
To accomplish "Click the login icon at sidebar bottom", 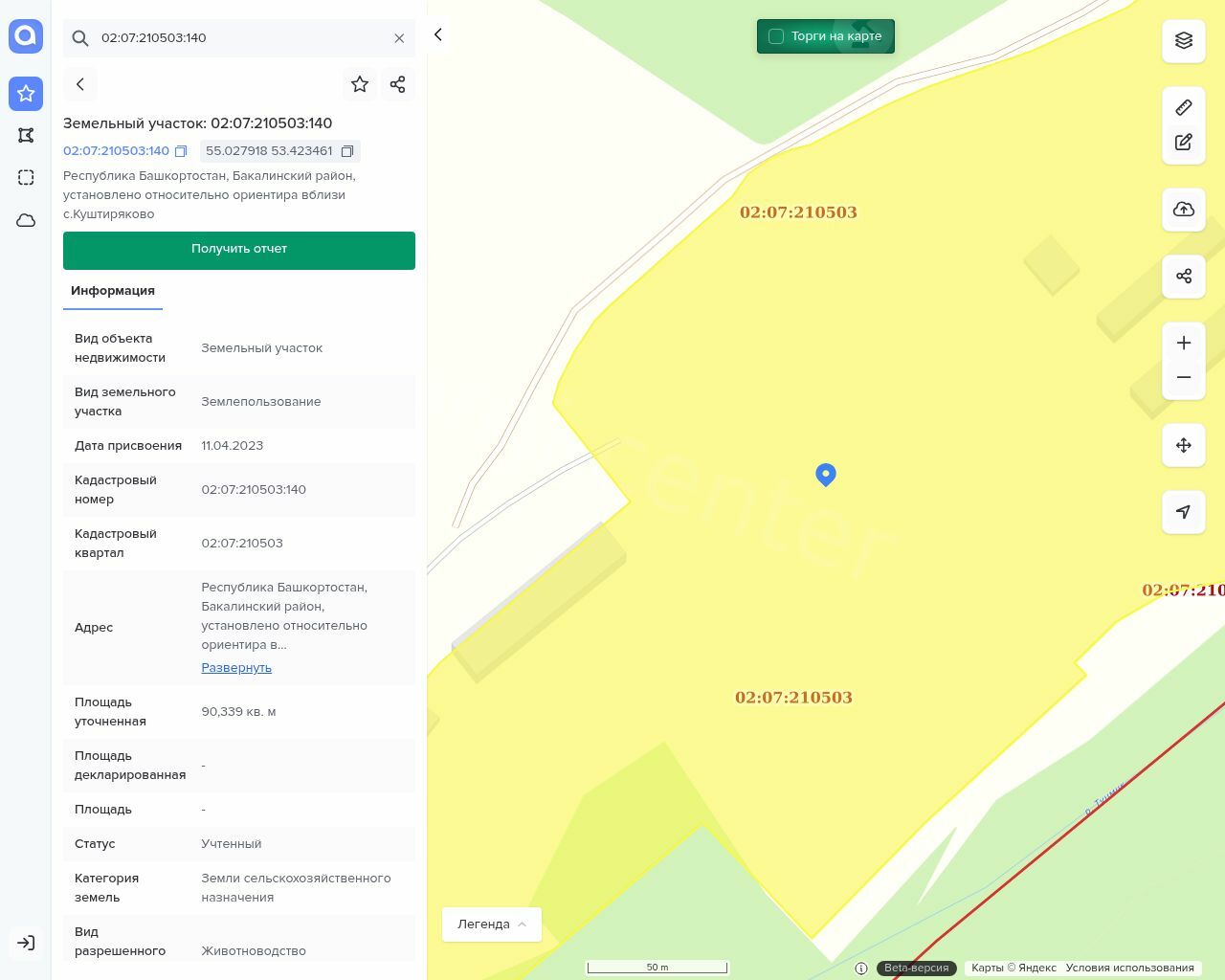I will 26,943.
